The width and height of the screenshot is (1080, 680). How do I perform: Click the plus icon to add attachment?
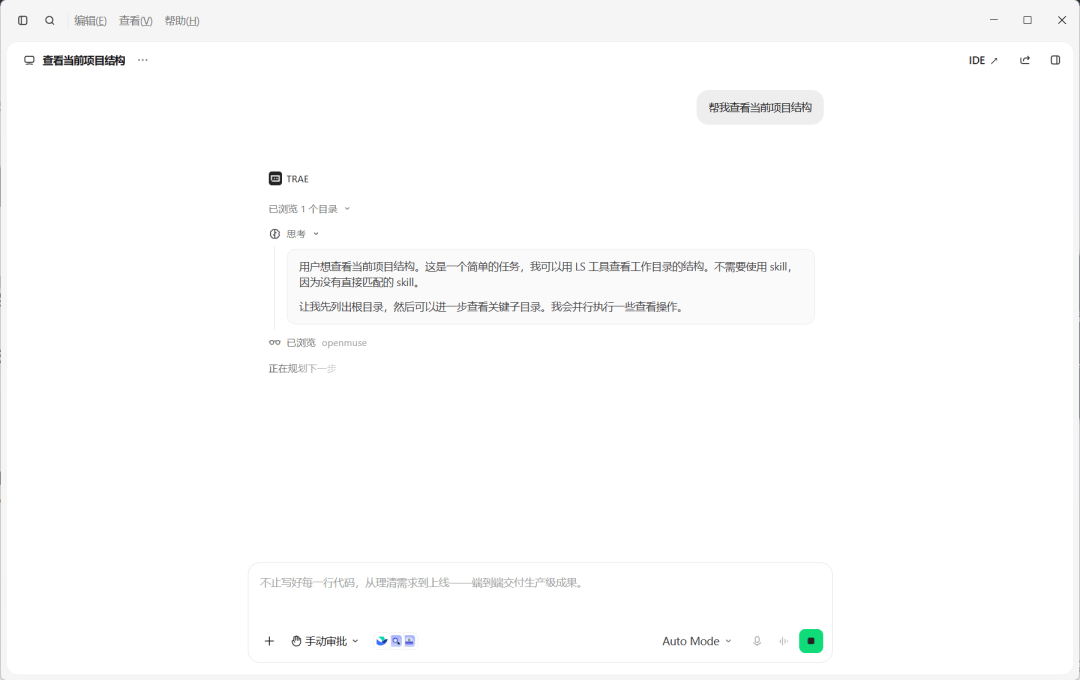(269, 641)
